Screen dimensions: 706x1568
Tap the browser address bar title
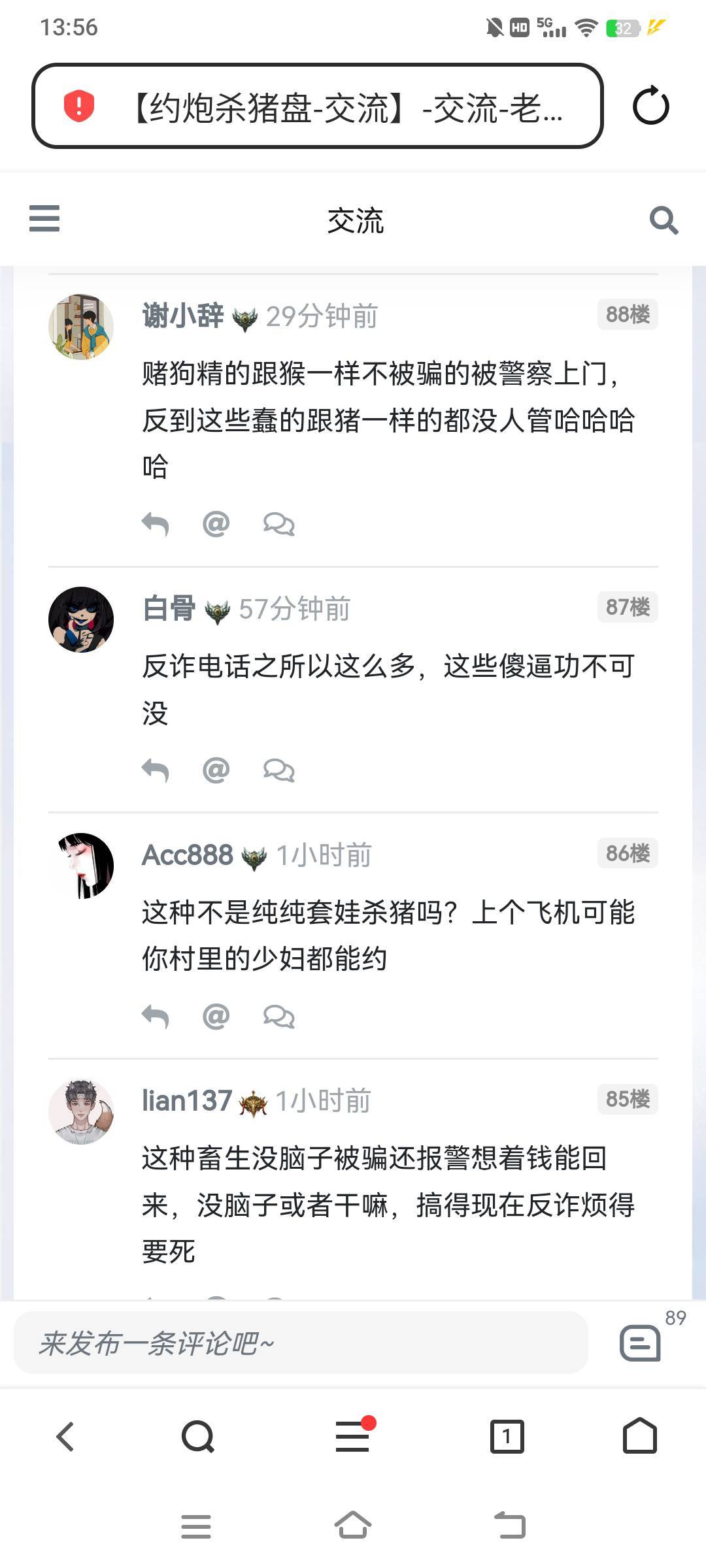[x=346, y=107]
